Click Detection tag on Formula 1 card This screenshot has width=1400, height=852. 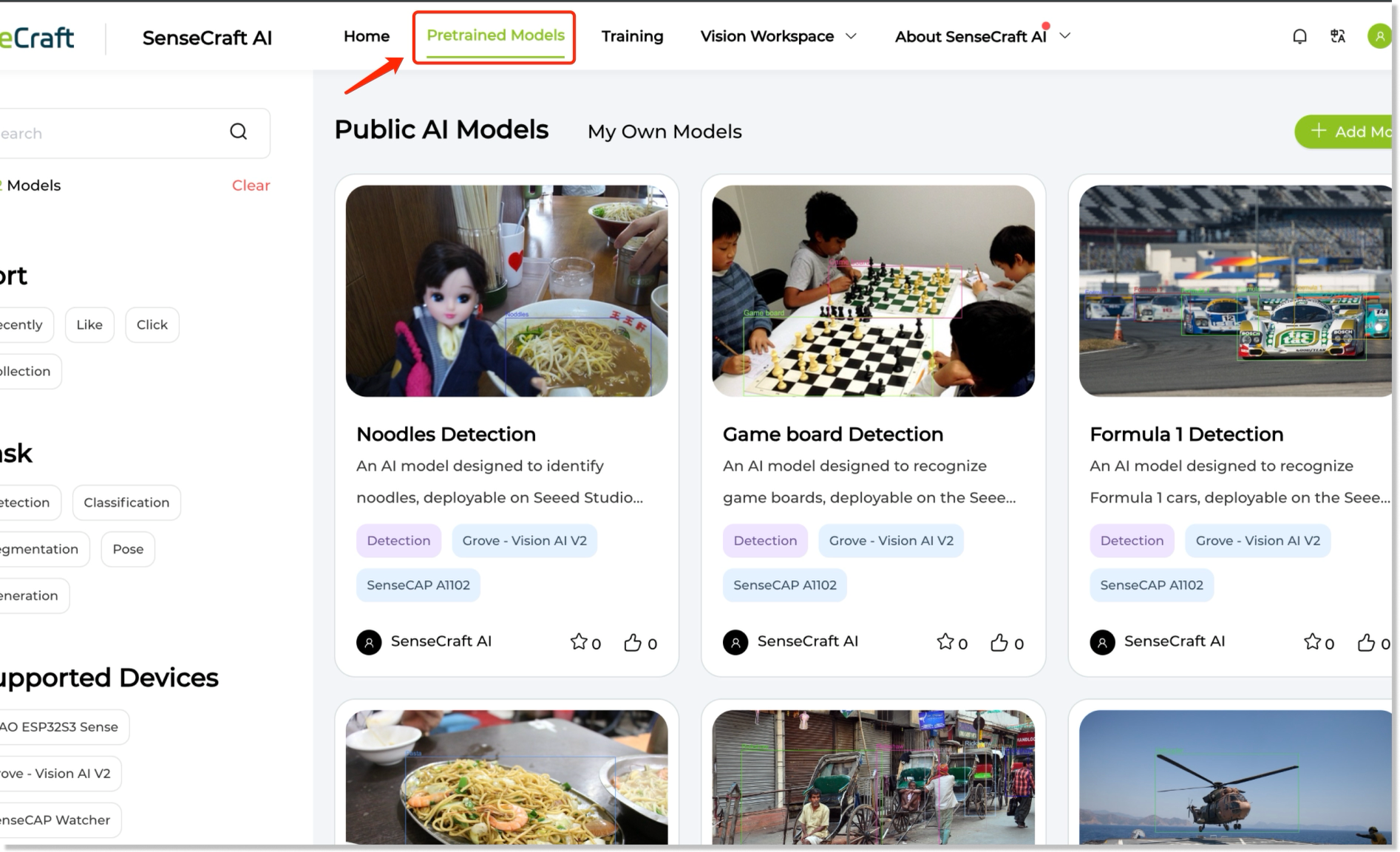[1132, 541]
